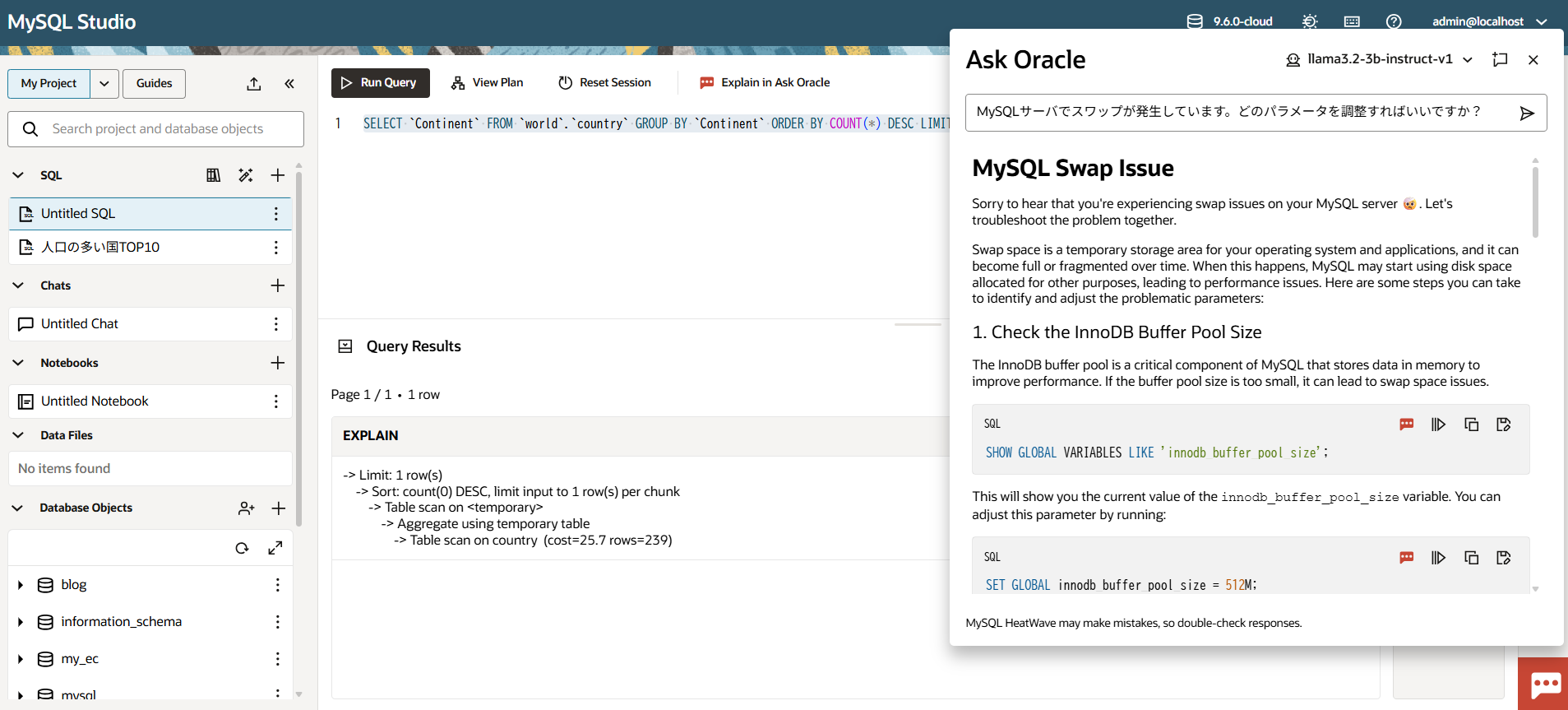This screenshot has width=1568, height=710.
Task: Collapse the left sidebar panel
Action: pyautogui.click(x=289, y=84)
